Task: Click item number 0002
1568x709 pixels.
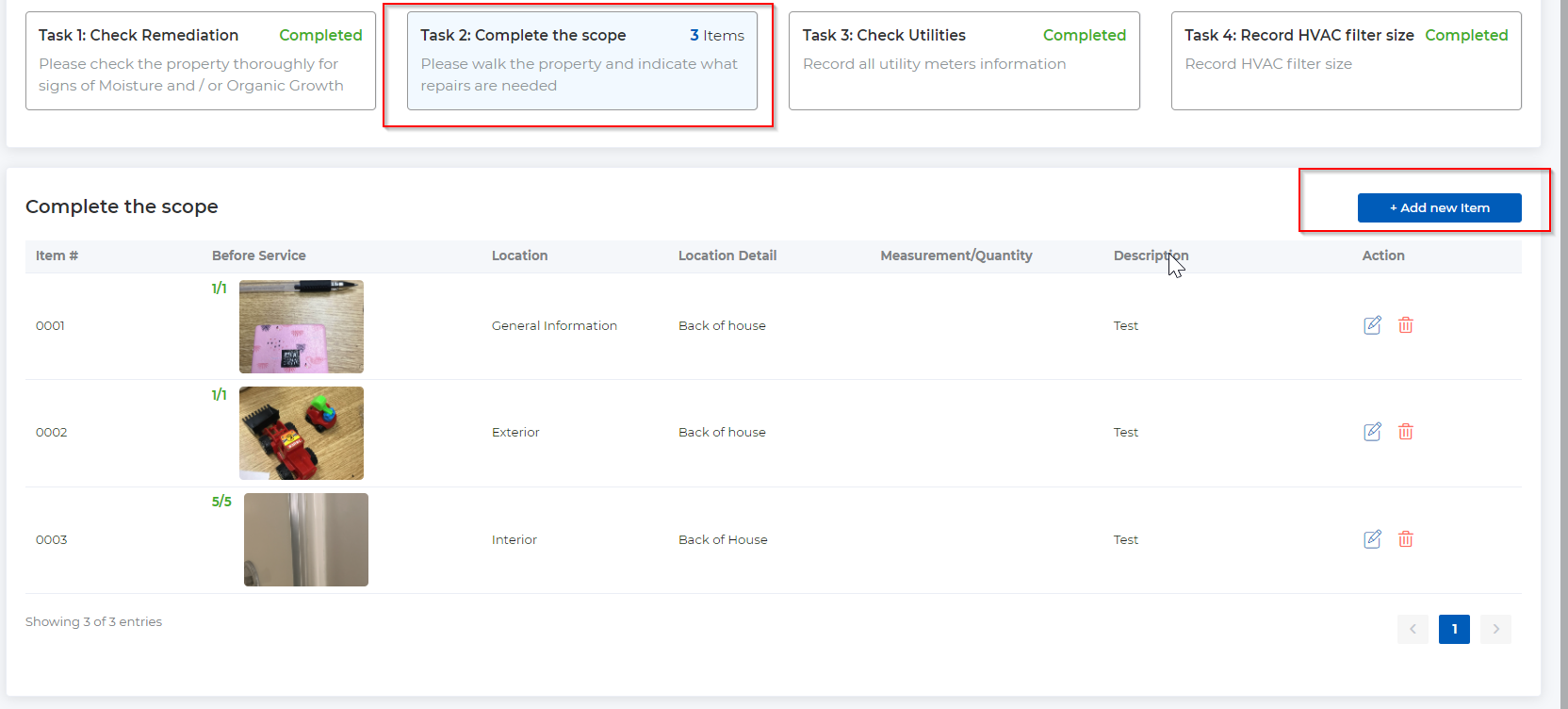Action: pos(51,432)
